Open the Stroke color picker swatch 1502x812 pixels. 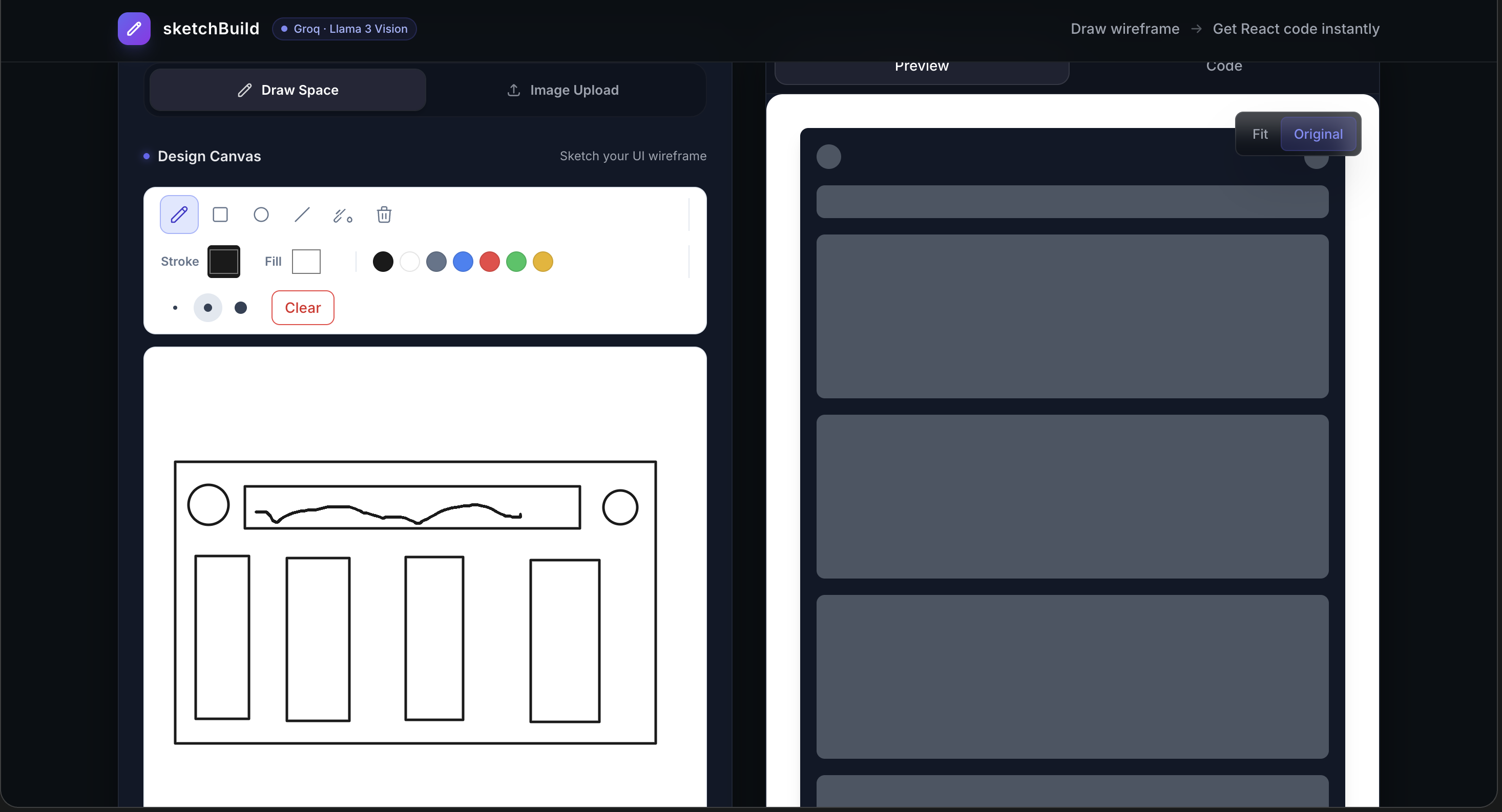click(224, 261)
